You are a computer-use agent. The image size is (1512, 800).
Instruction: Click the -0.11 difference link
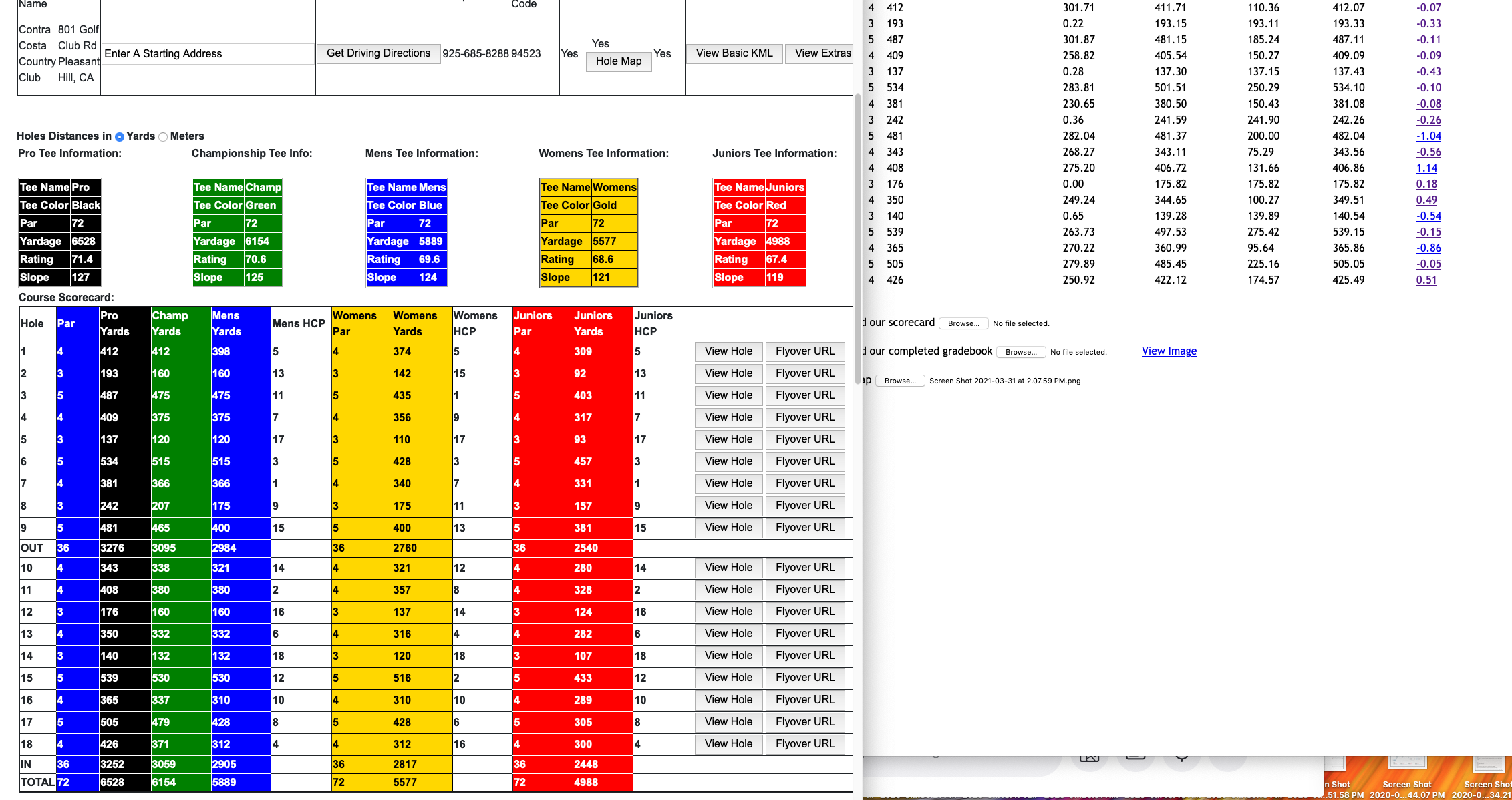point(1428,40)
